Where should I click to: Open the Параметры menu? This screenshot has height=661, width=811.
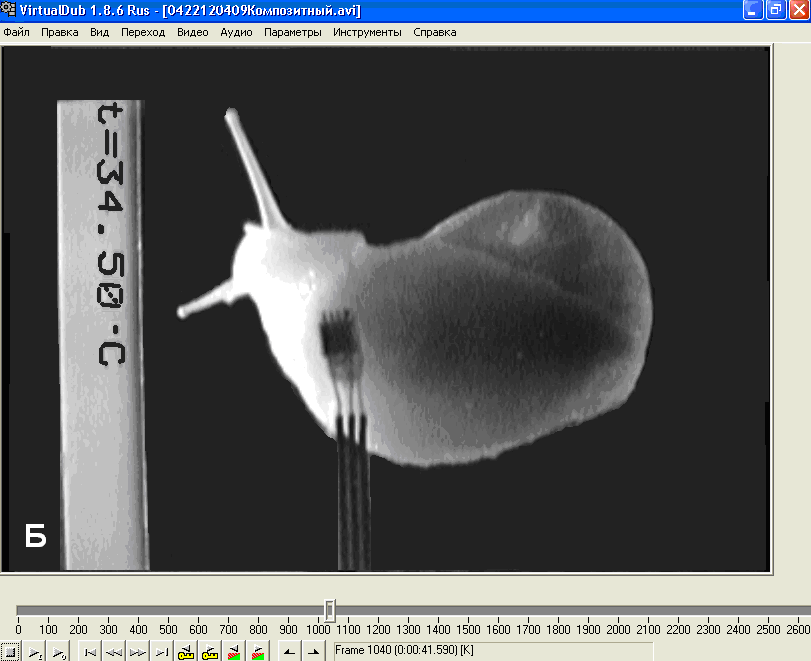293,32
